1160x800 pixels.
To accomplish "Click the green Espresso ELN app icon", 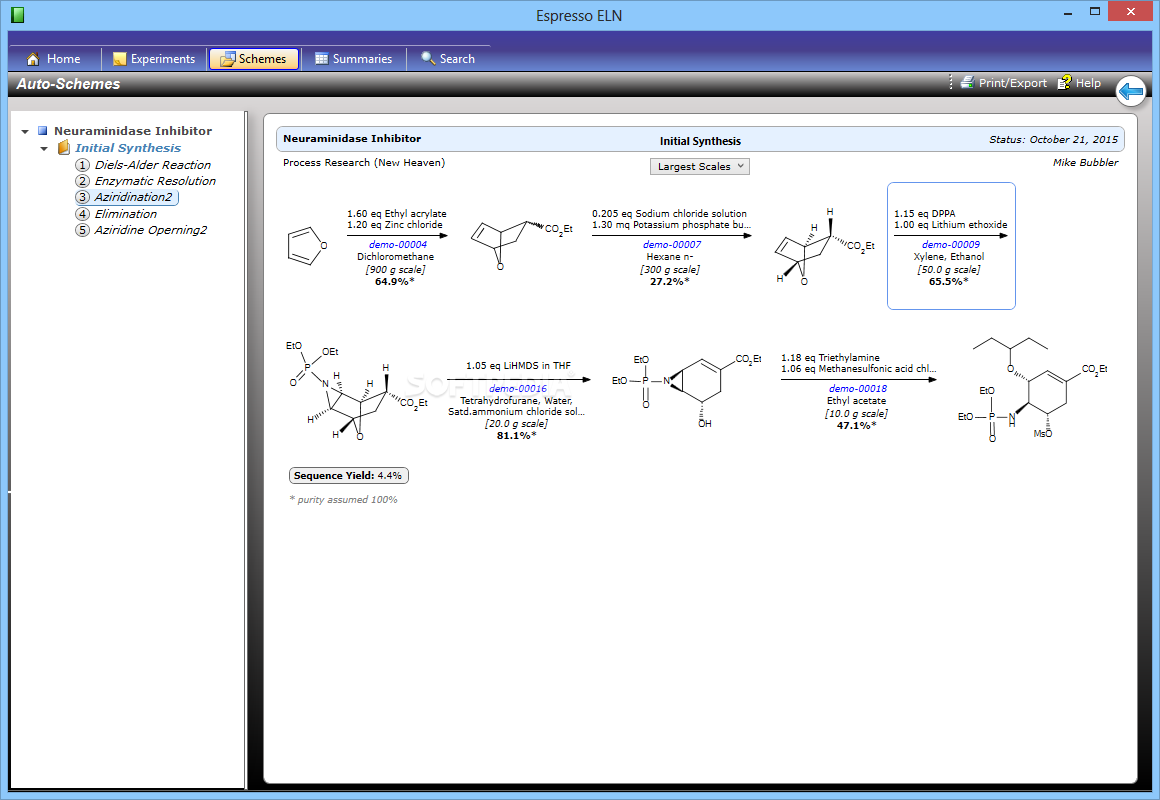I will point(18,15).
